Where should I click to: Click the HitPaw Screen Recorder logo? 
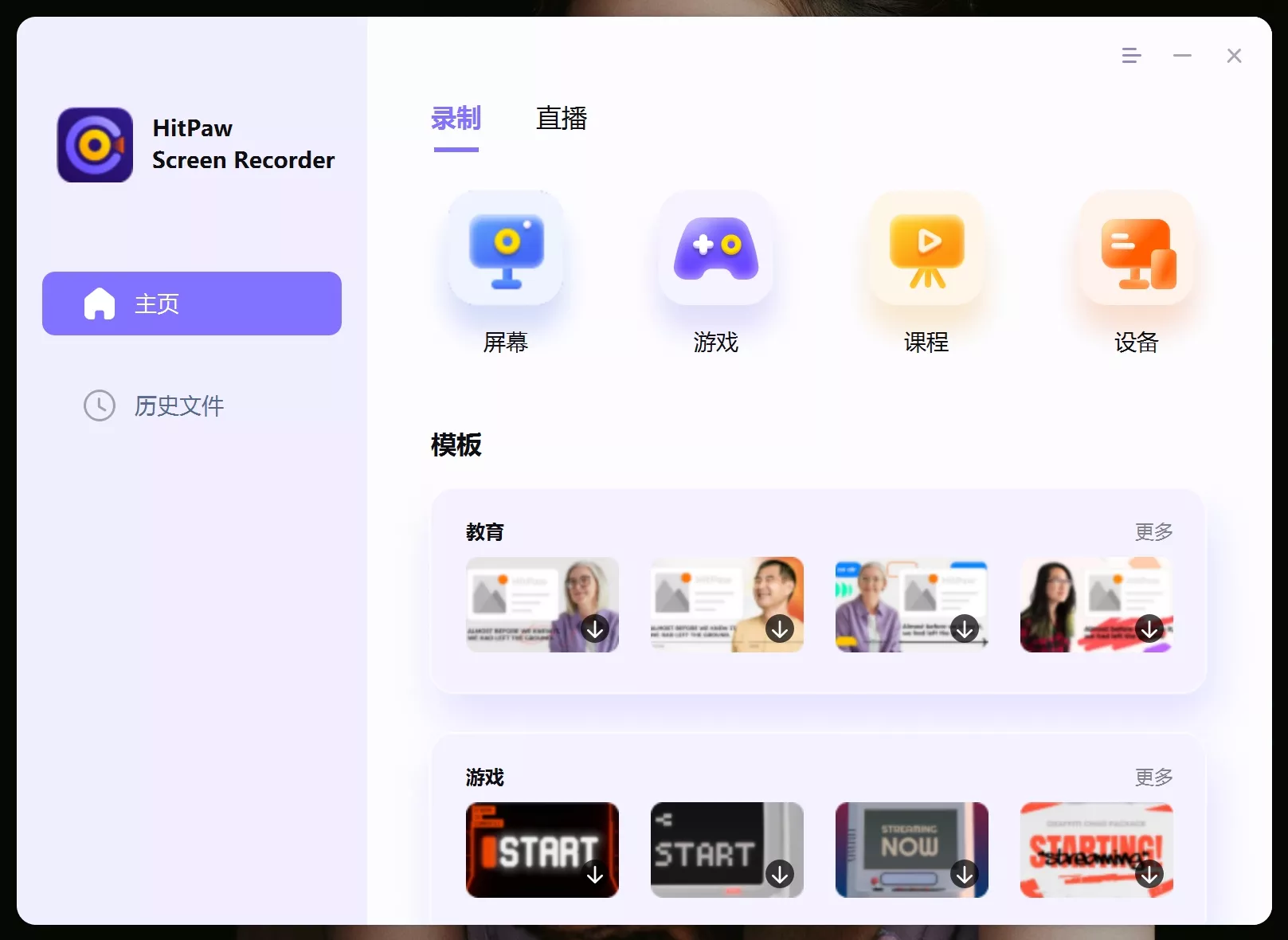95,144
